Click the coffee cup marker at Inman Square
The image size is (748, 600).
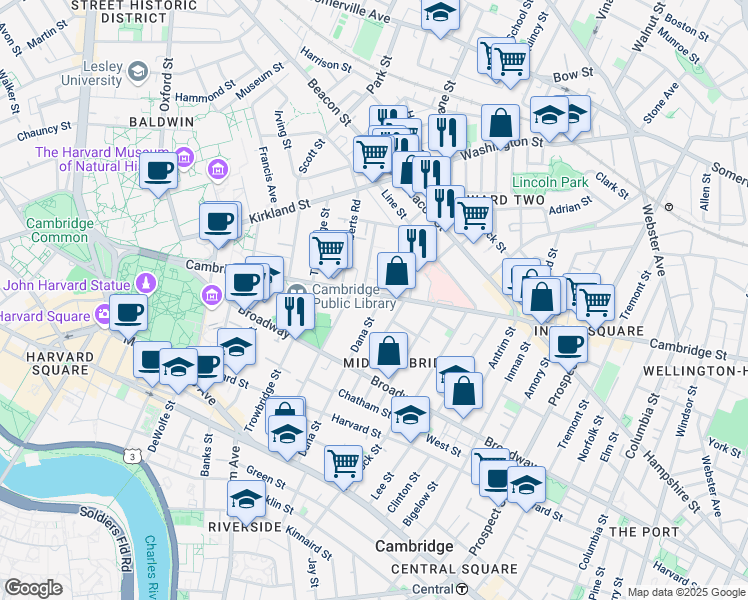point(568,349)
